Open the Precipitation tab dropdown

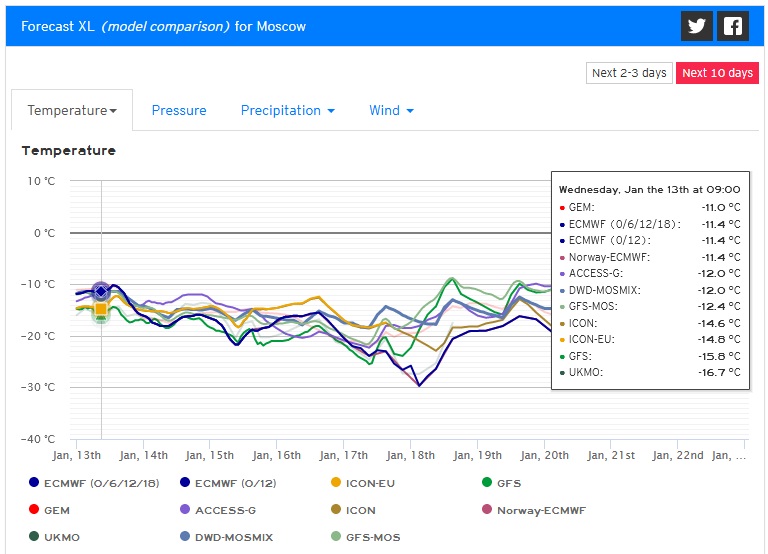pyautogui.click(x=288, y=110)
